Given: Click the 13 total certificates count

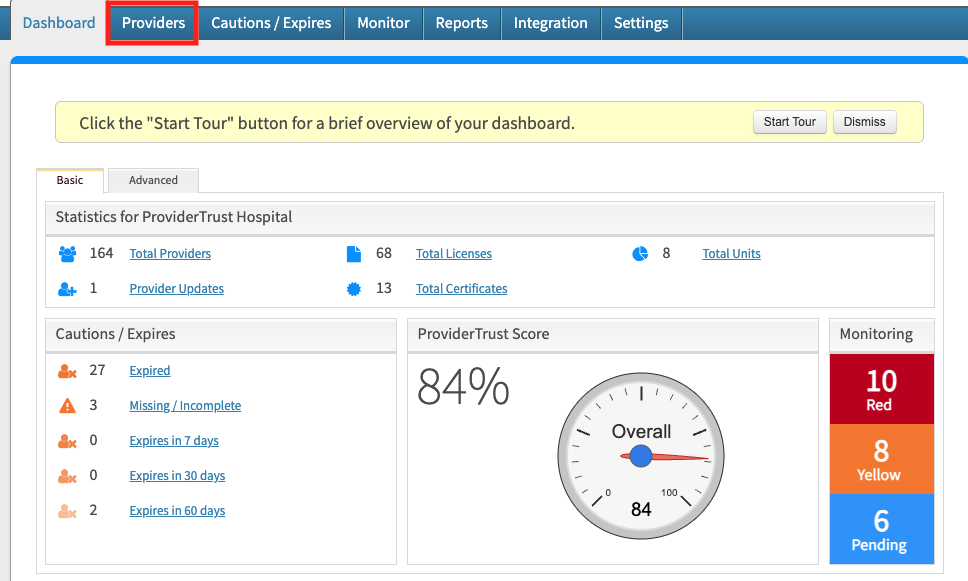Looking at the screenshot, I should 384,289.
